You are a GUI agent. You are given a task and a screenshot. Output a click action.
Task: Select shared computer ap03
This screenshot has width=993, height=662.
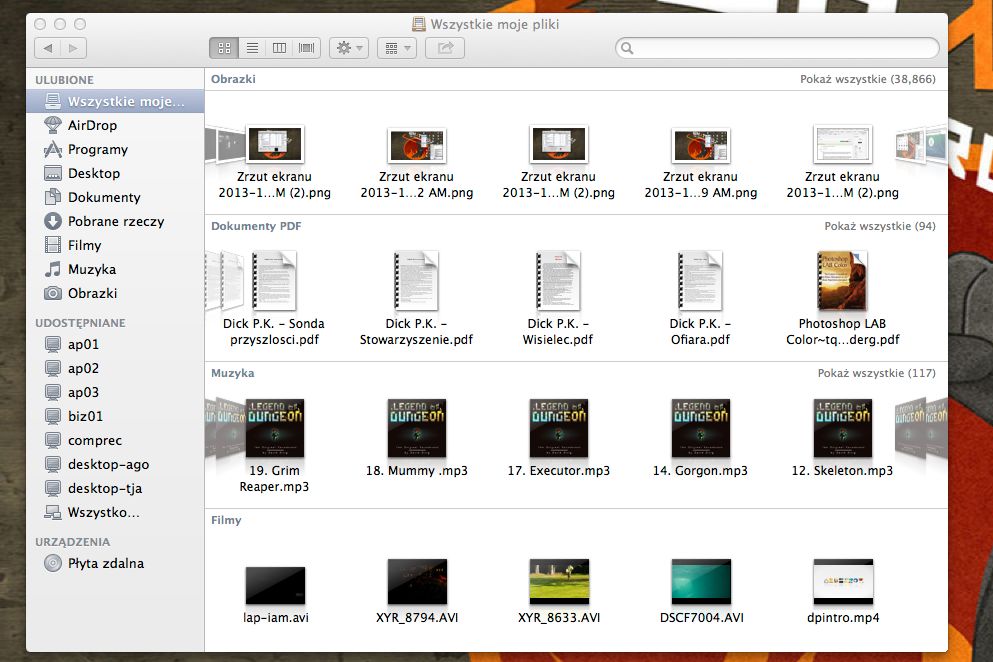[115, 393]
